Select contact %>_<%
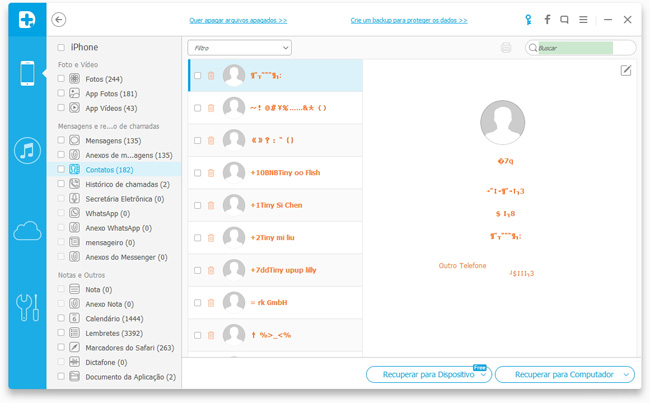 275,335
